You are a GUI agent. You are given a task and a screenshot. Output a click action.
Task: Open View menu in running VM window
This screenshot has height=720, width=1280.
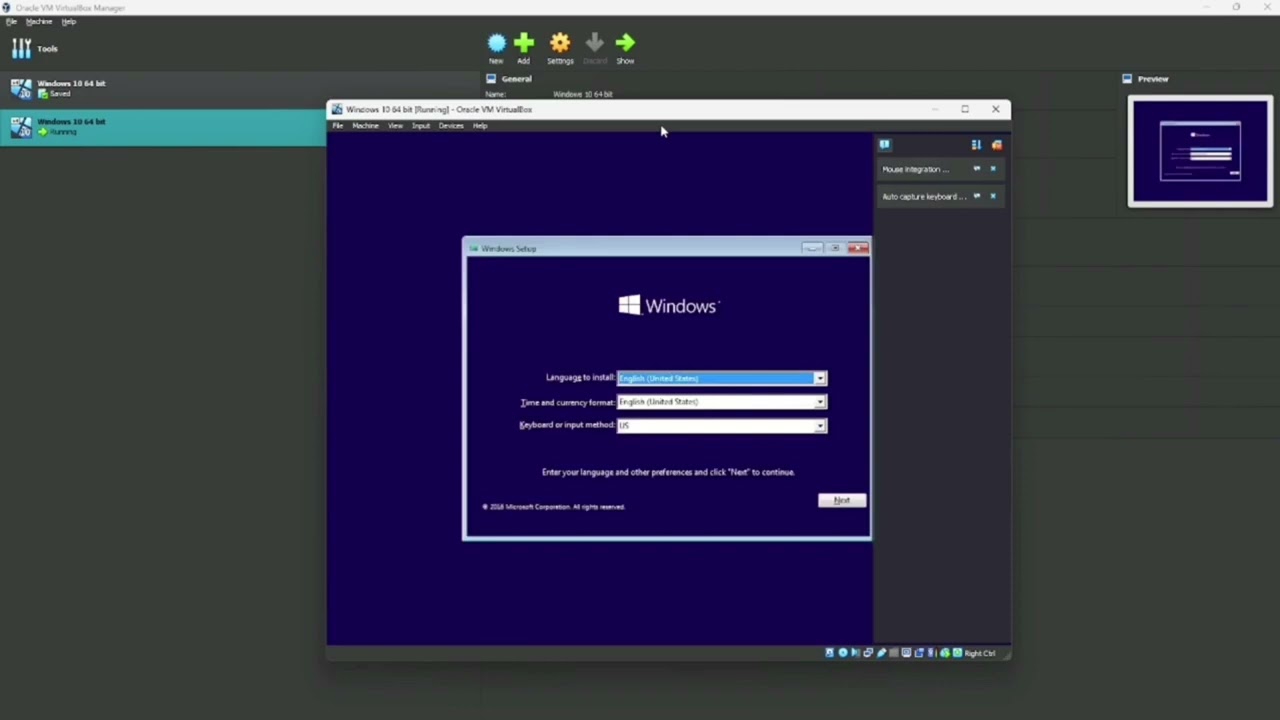395,126
